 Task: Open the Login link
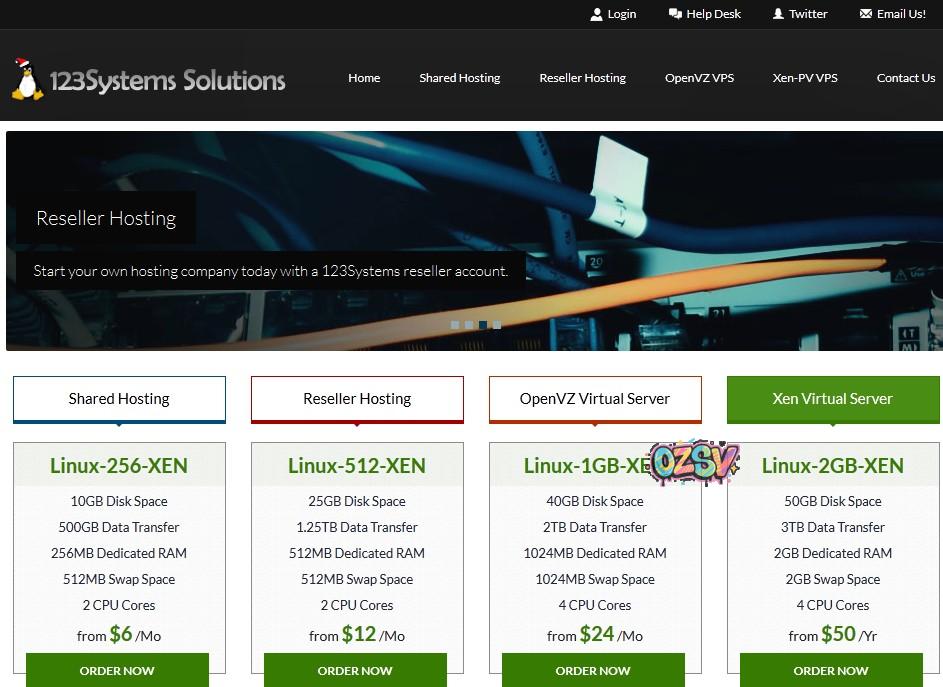click(x=622, y=14)
